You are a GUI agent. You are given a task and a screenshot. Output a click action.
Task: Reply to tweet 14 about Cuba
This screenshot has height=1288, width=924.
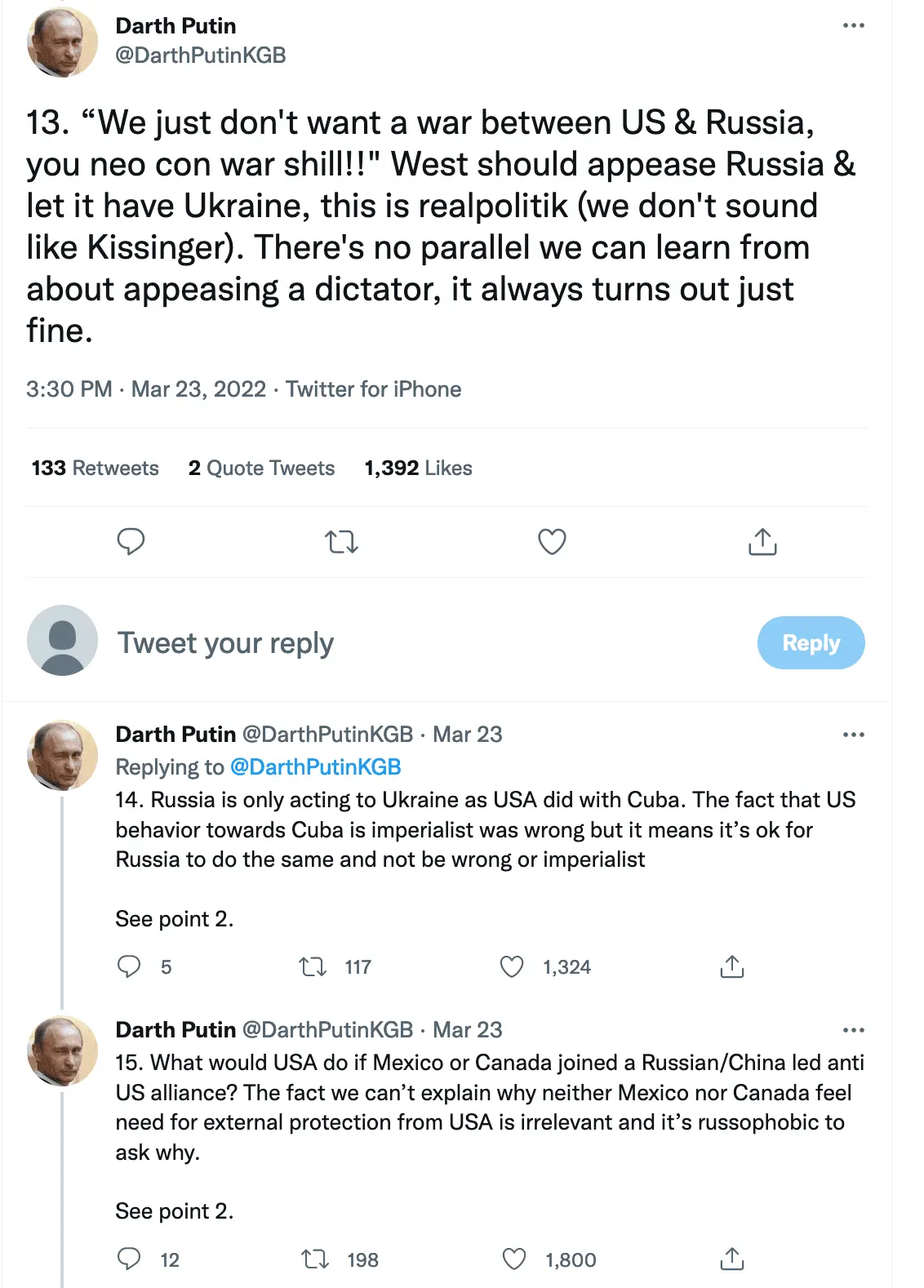[129, 967]
